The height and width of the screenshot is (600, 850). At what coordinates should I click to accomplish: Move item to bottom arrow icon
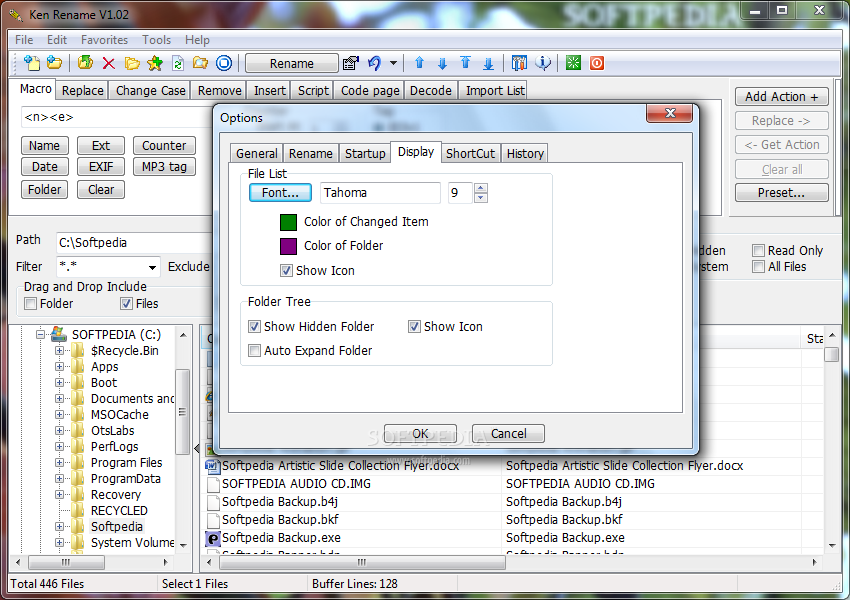[488, 63]
